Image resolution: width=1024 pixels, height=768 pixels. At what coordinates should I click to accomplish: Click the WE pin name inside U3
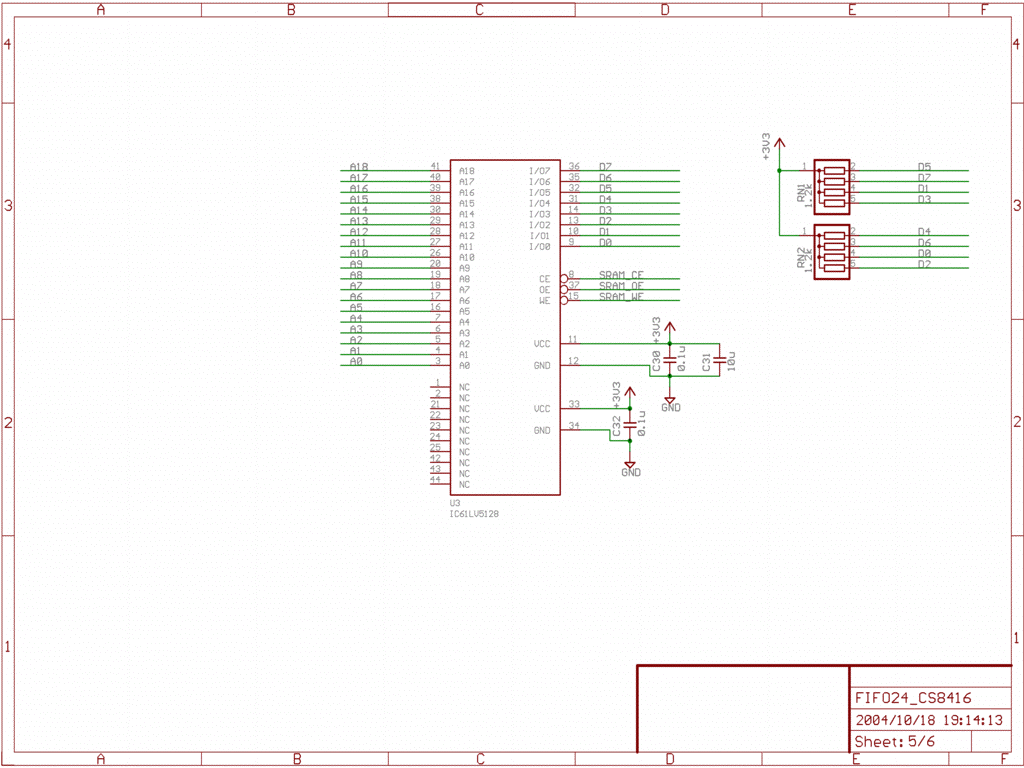click(545, 300)
